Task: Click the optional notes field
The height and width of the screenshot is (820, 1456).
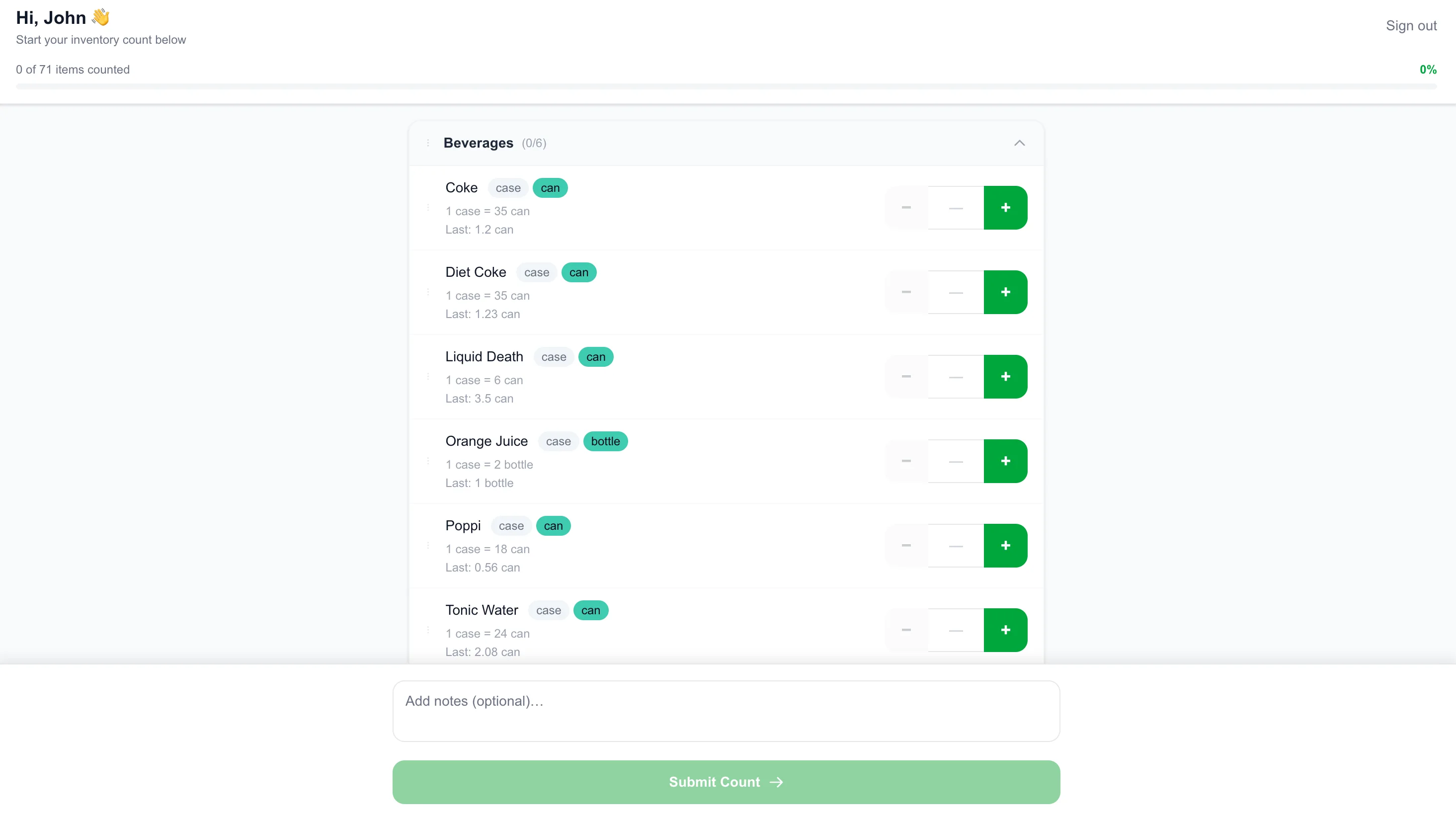Action: [x=726, y=711]
